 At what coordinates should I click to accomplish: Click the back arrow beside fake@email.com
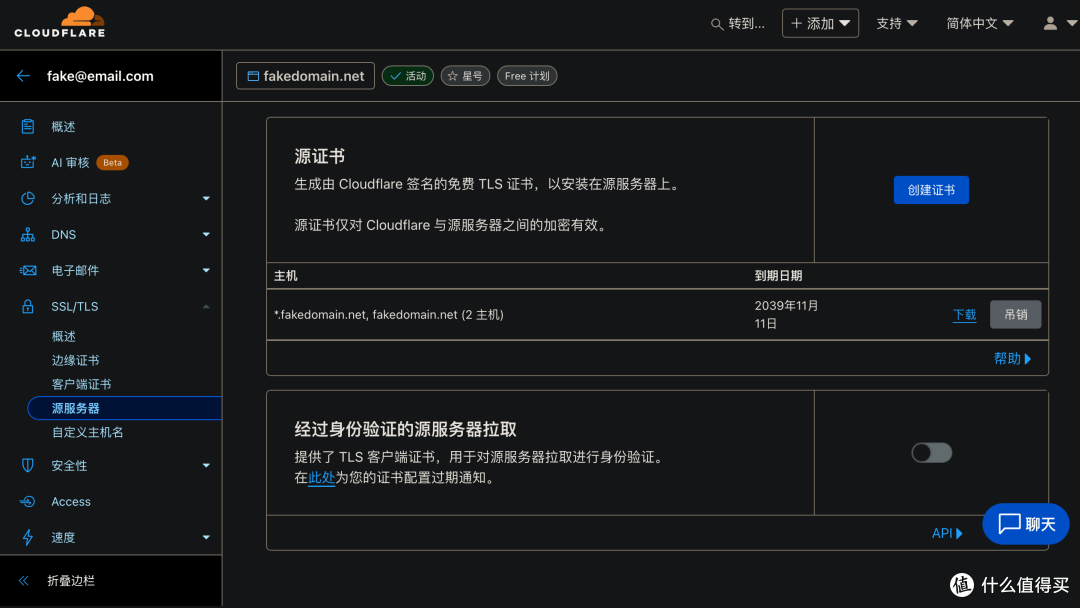(23, 75)
